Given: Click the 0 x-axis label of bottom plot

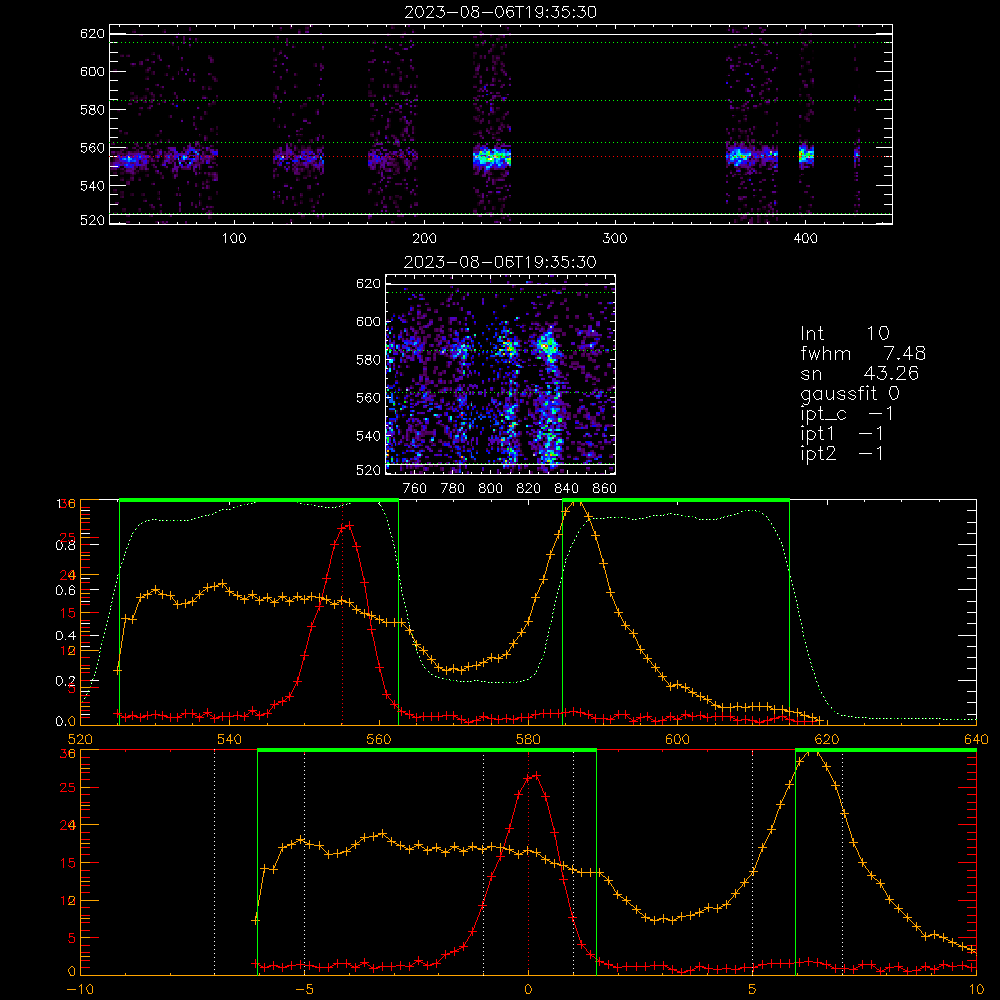Looking at the screenshot, I should tap(528, 990).
